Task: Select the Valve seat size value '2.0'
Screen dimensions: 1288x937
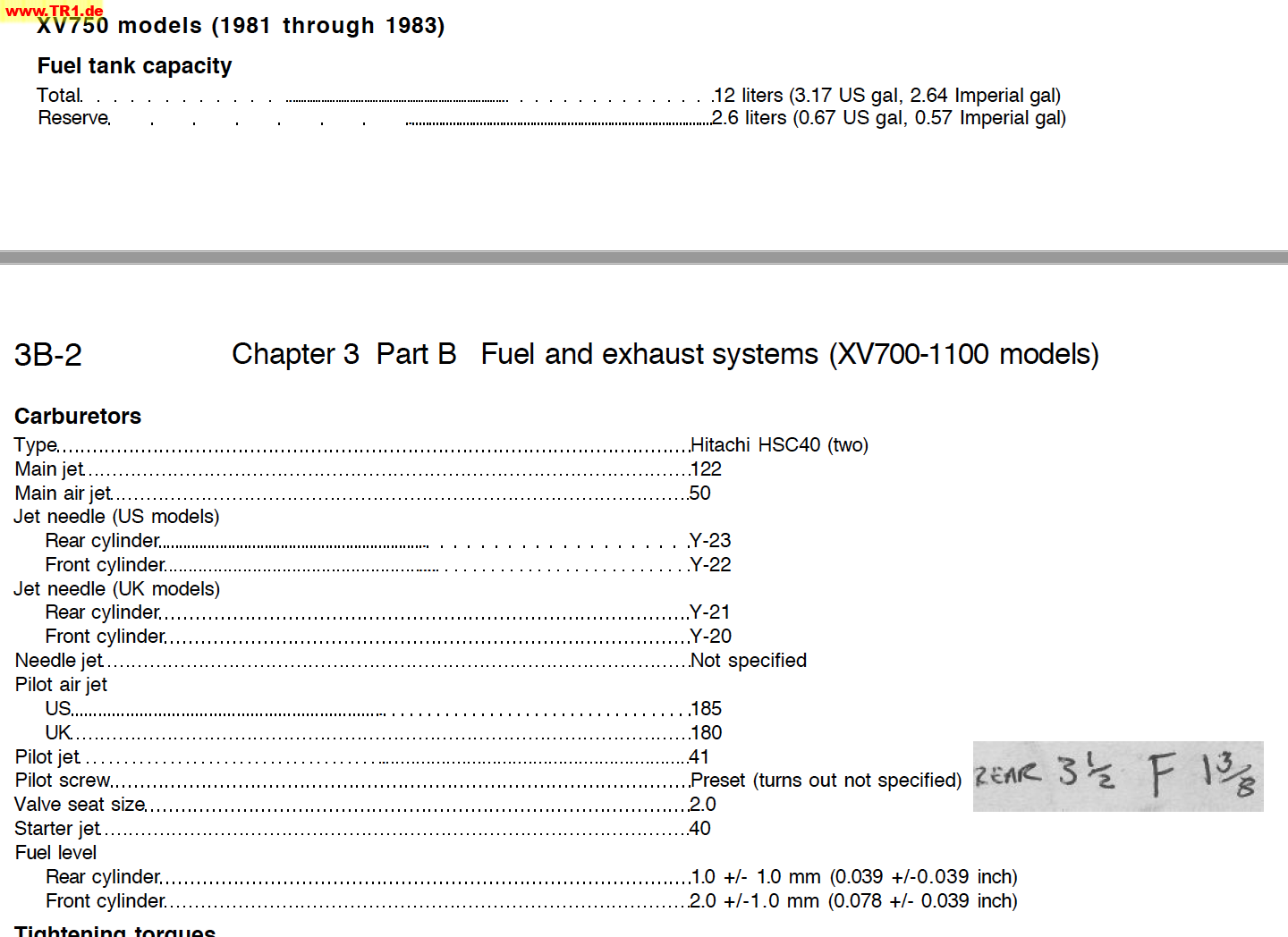Action: [702, 805]
